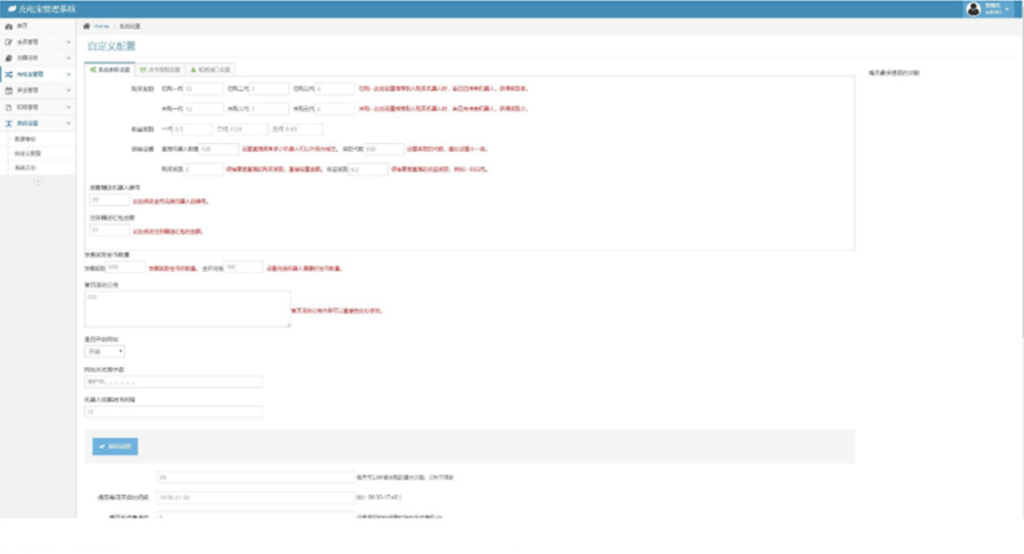Image resolution: width=1024 pixels, height=554 pixels.
Task: Click the 首页滚动公告 text area
Action: [x=187, y=309]
